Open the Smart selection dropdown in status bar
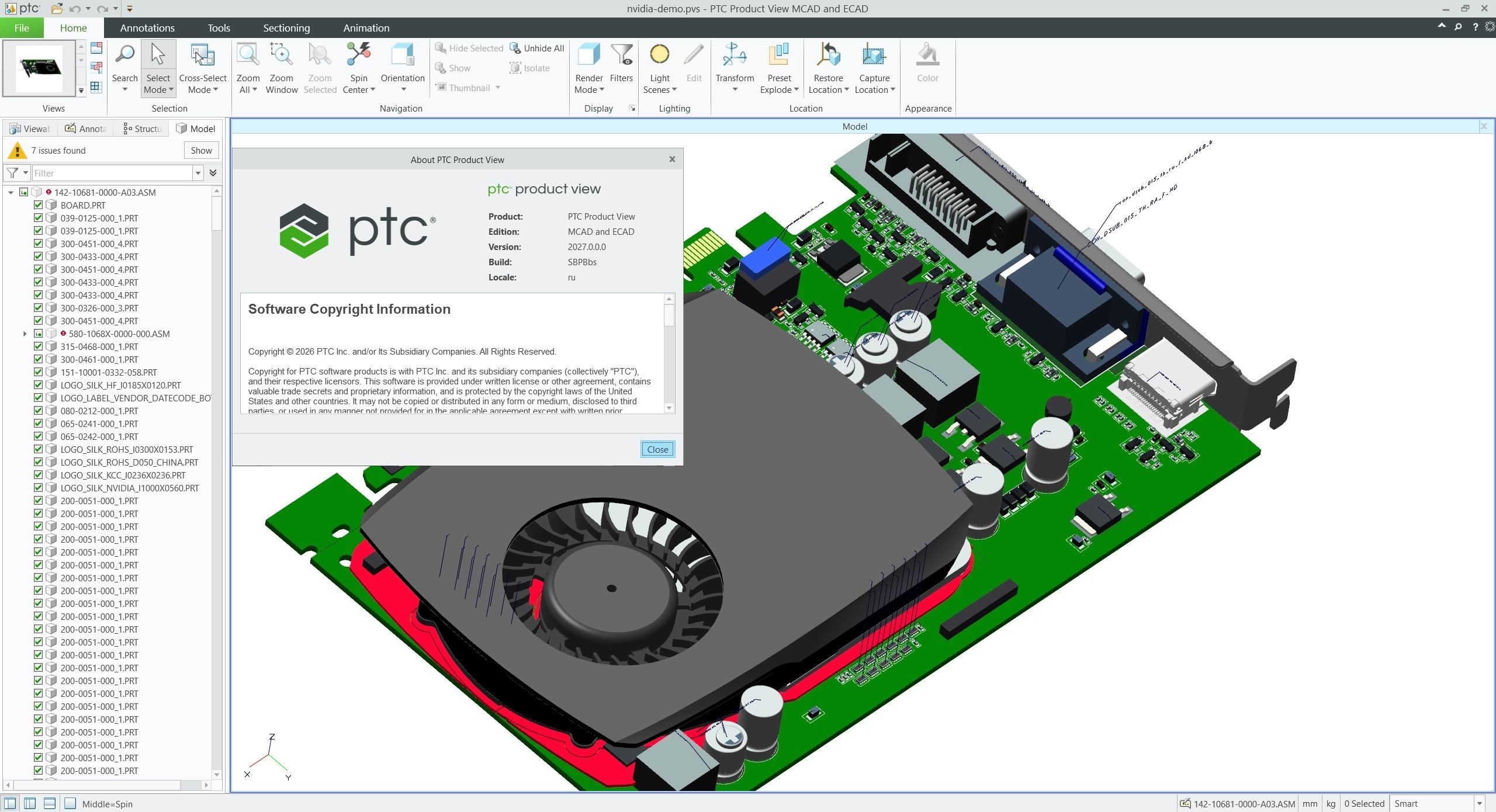This screenshot has width=1496, height=812. (x=1479, y=804)
